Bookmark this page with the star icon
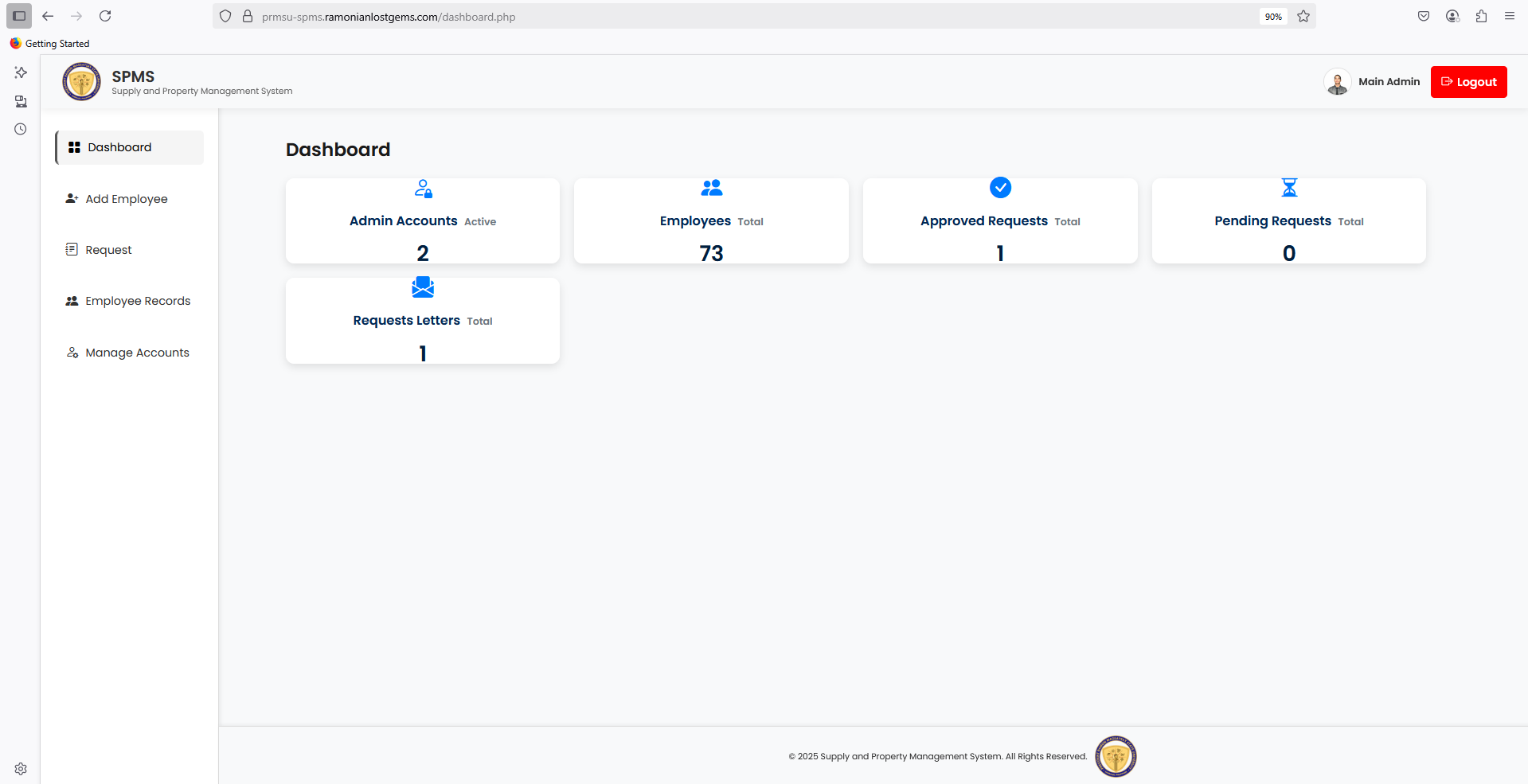 [x=1303, y=16]
